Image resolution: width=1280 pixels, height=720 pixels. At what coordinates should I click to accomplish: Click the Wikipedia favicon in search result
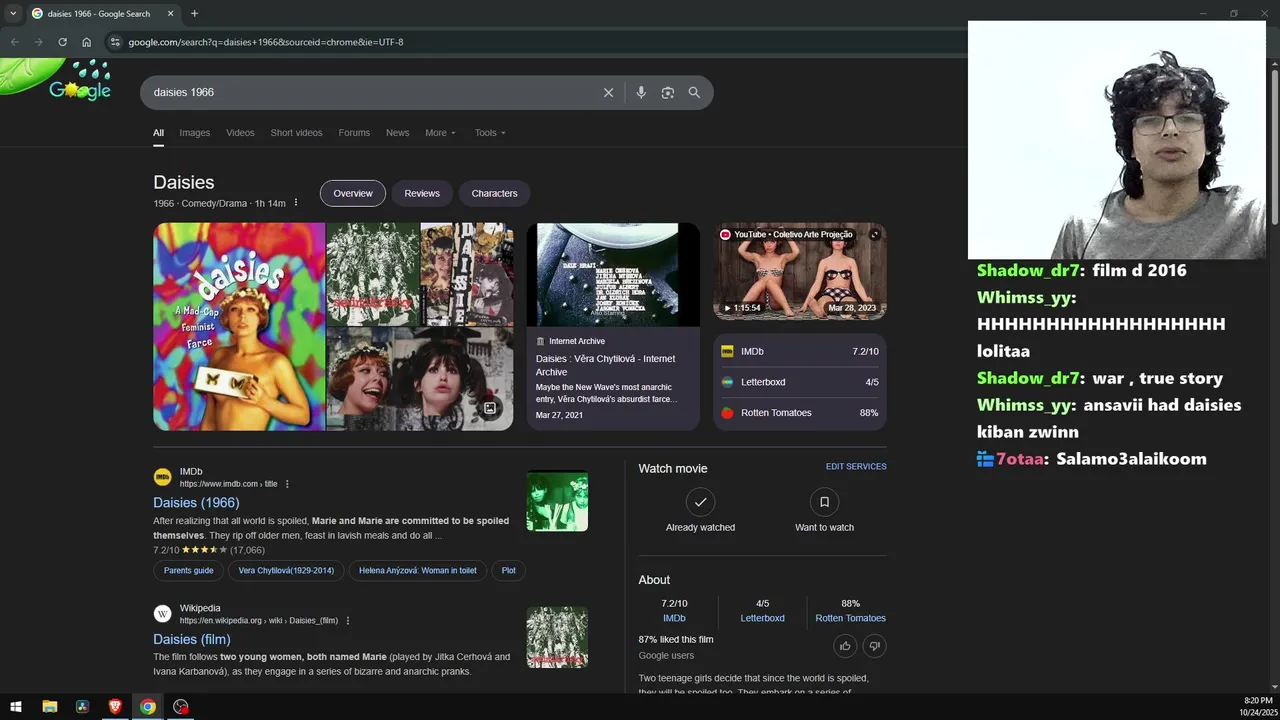(162, 614)
